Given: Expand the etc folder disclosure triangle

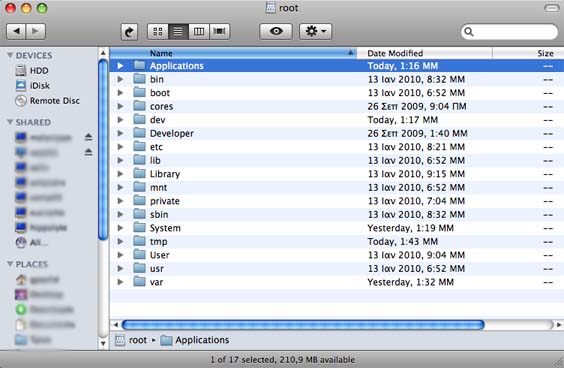Looking at the screenshot, I should (x=120, y=147).
